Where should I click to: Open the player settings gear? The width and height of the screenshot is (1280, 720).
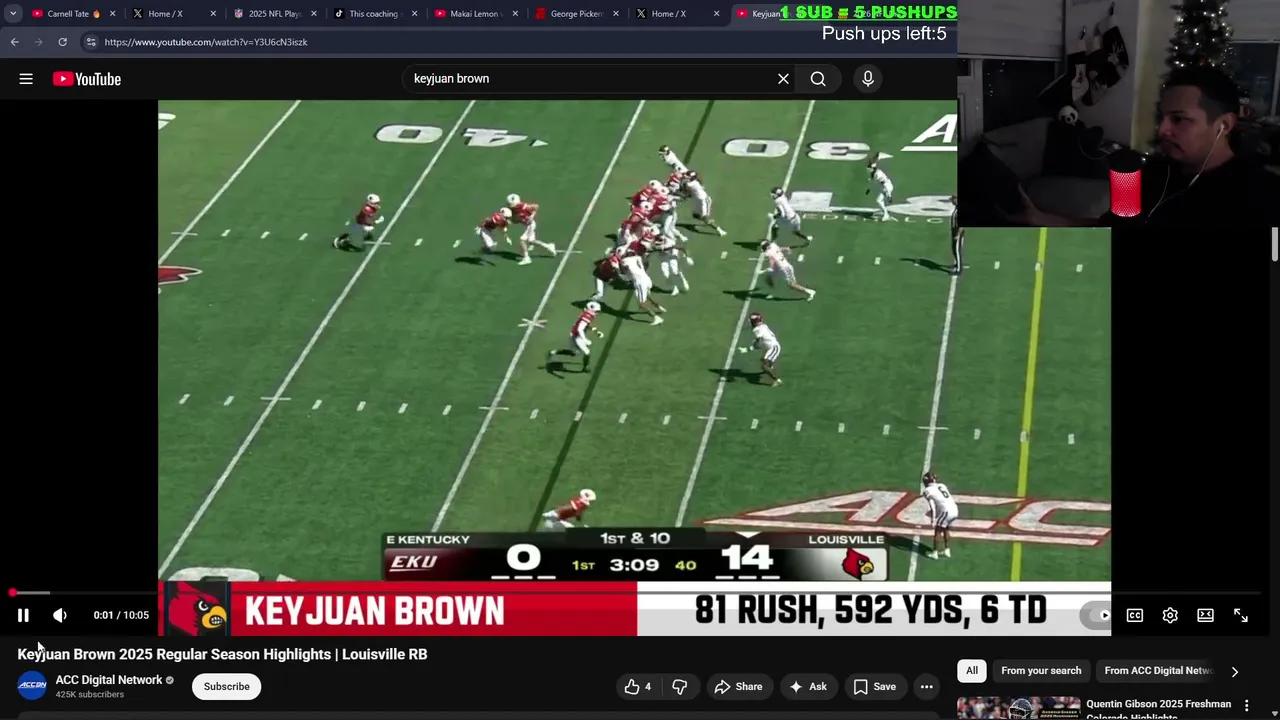tap(1170, 615)
